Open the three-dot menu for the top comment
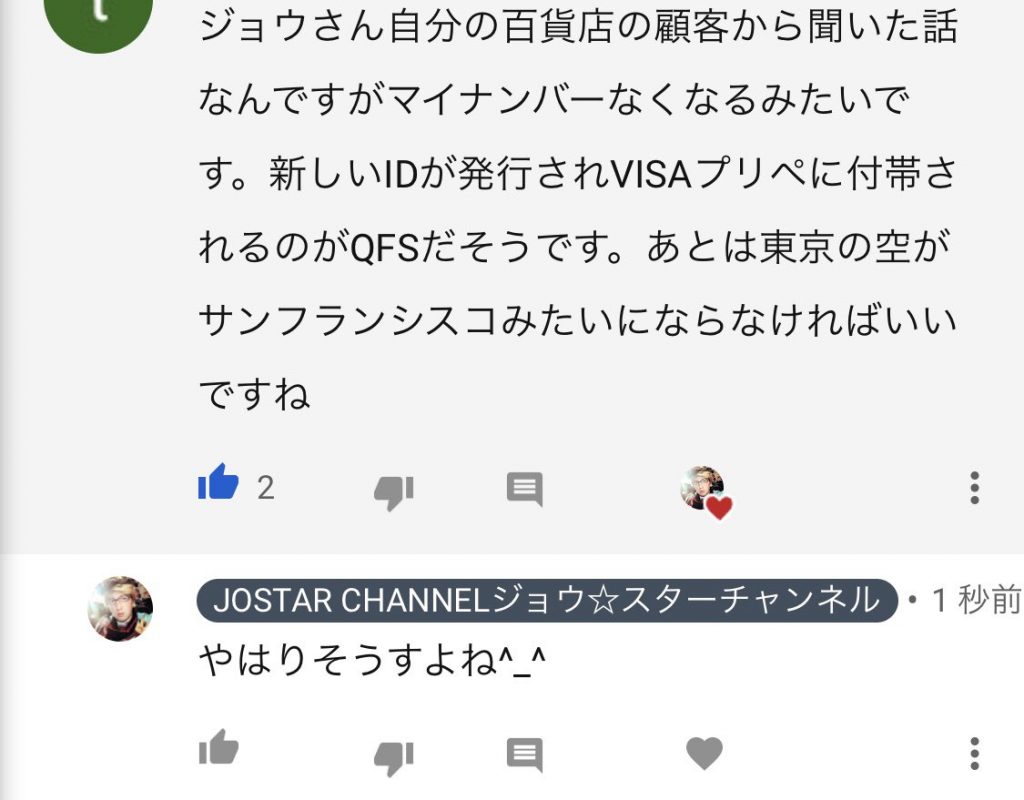1024x800 pixels. [974, 488]
